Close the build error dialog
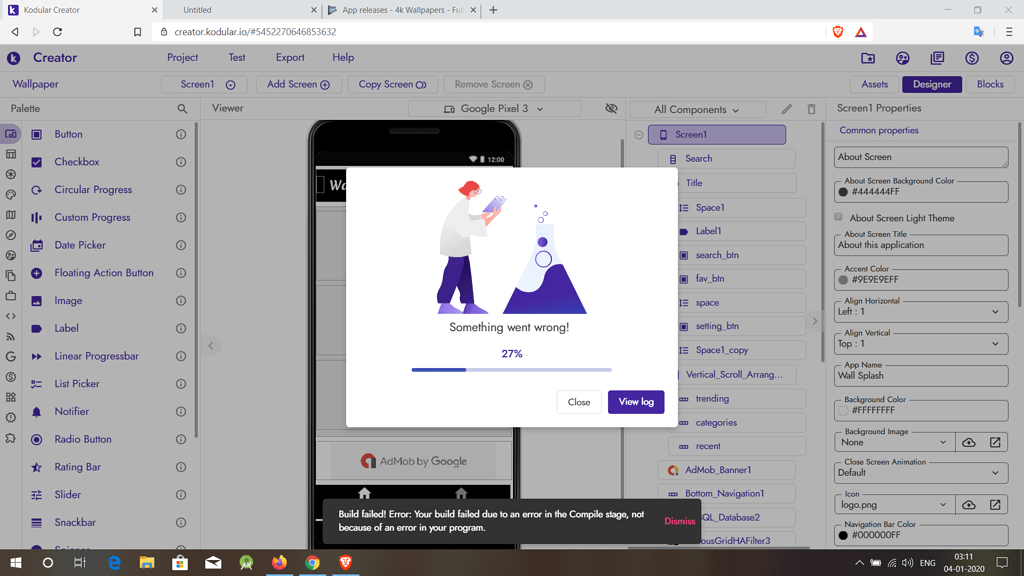 [x=579, y=402]
